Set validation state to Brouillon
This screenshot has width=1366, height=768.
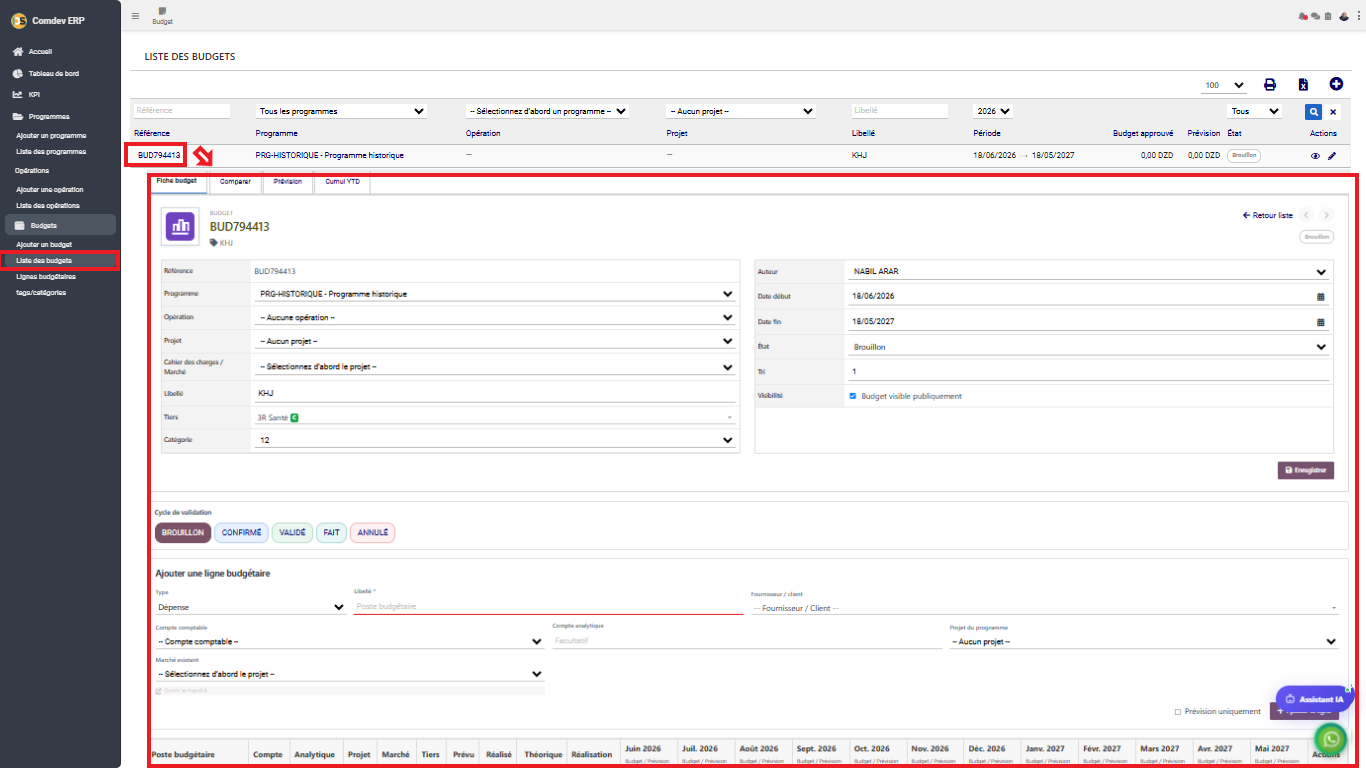pos(183,533)
